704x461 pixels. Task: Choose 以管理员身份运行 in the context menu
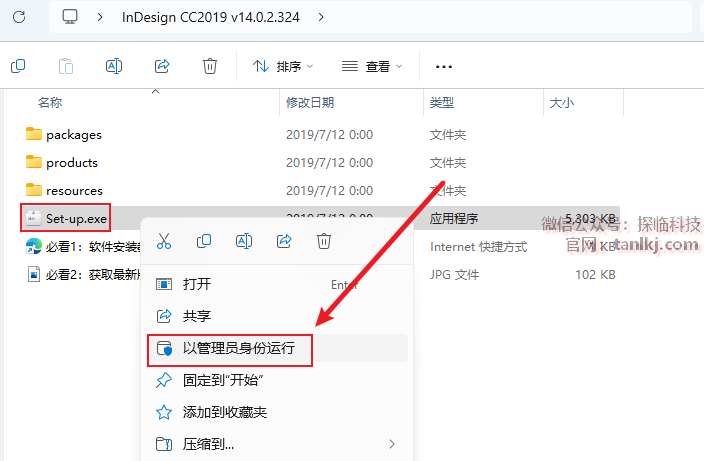pos(277,348)
